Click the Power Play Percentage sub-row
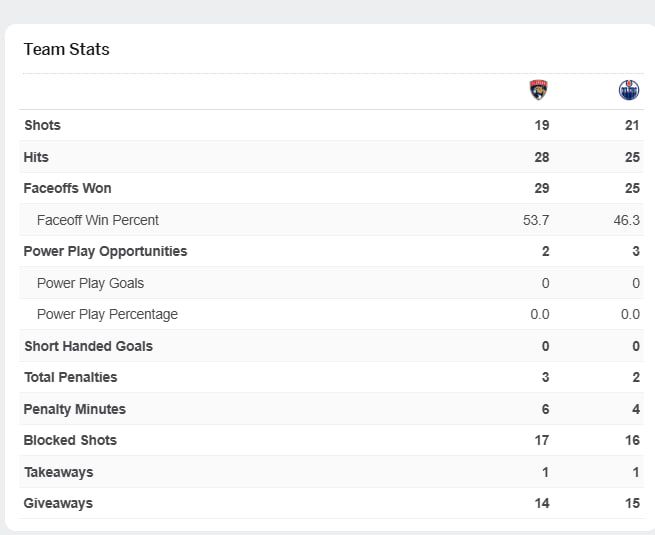This screenshot has height=535, width=655. (107, 314)
